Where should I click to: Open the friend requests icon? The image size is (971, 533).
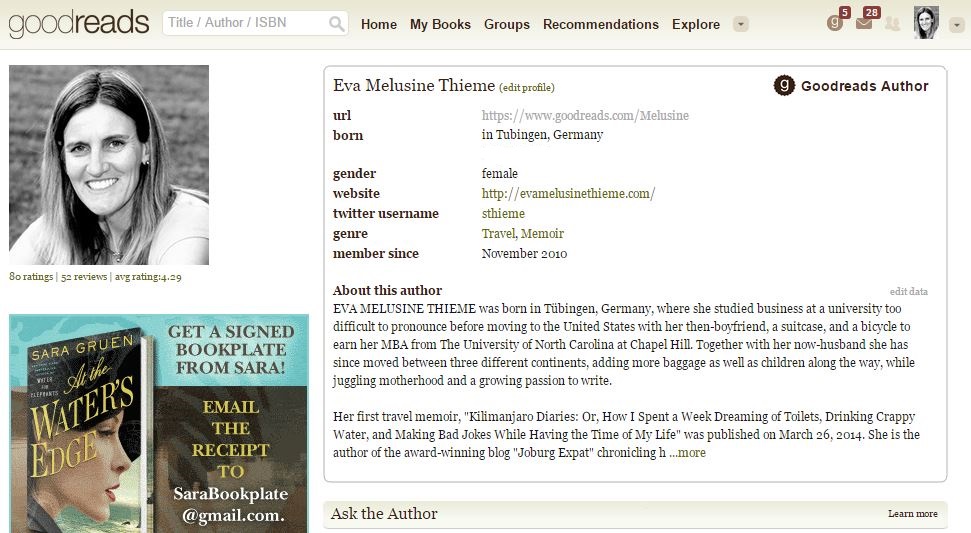[x=892, y=23]
